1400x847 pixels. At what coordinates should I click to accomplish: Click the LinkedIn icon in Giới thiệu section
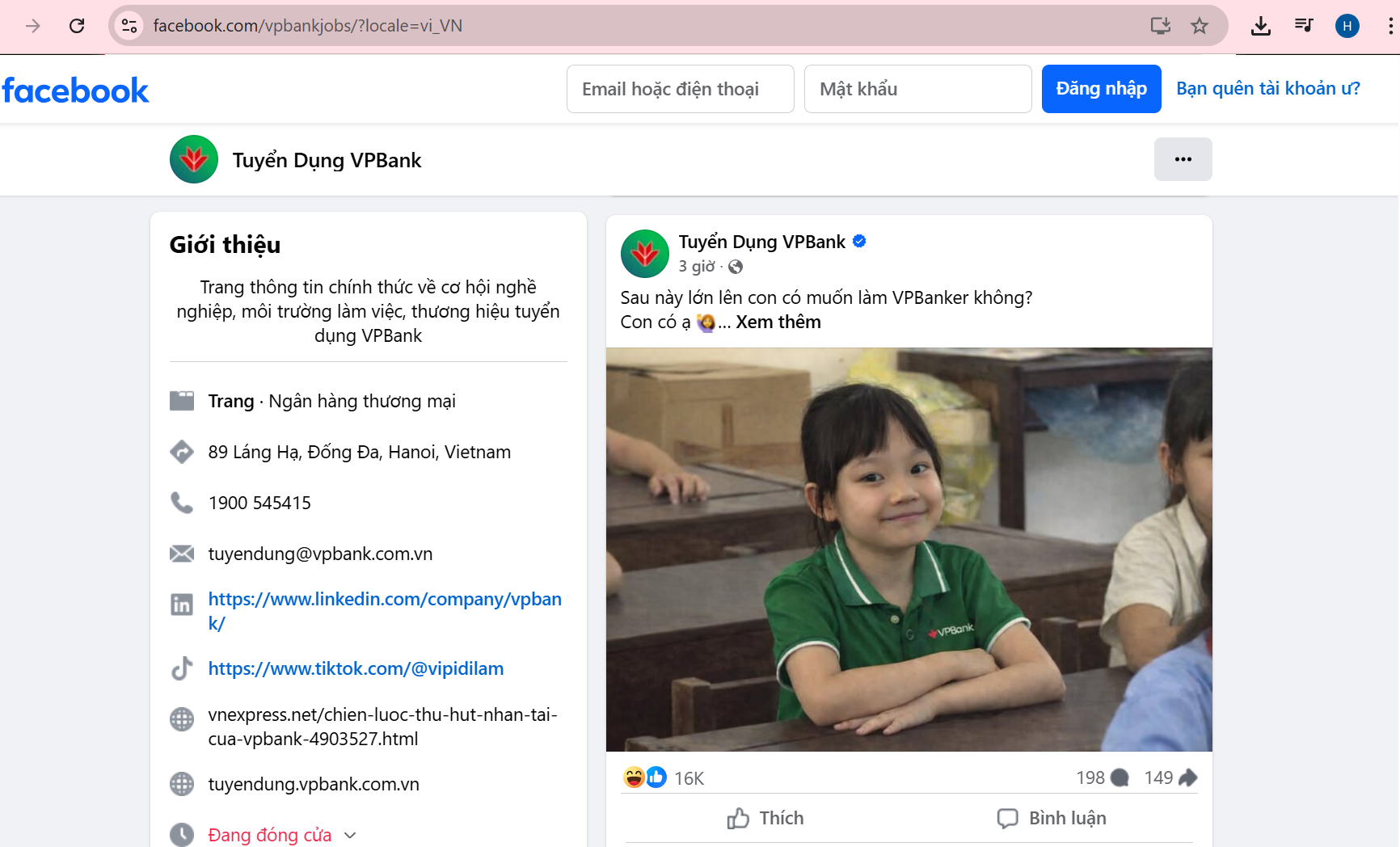[183, 604]
